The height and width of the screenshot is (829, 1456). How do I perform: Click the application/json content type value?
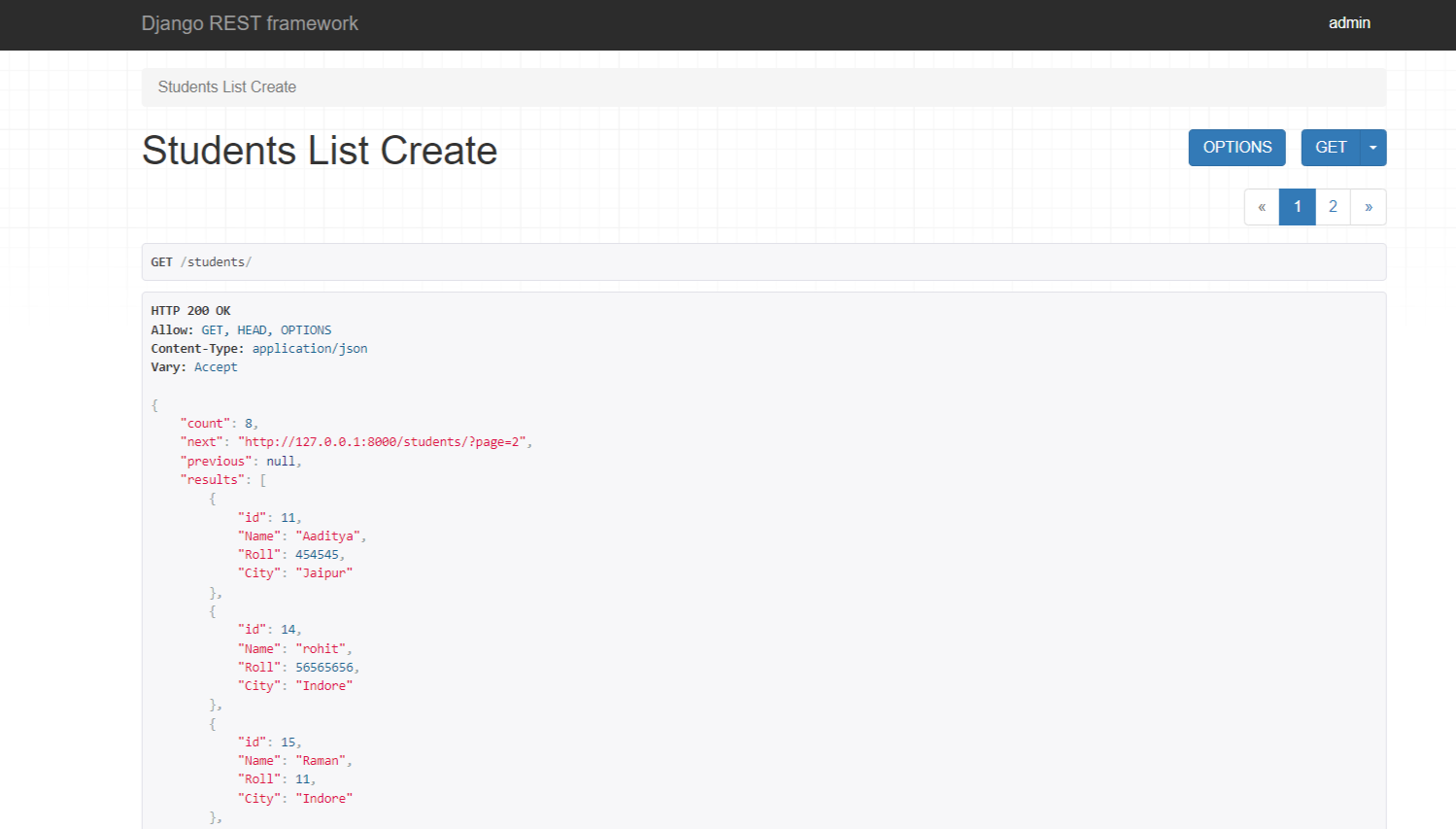pyautogui.click(x=310, y=349)
